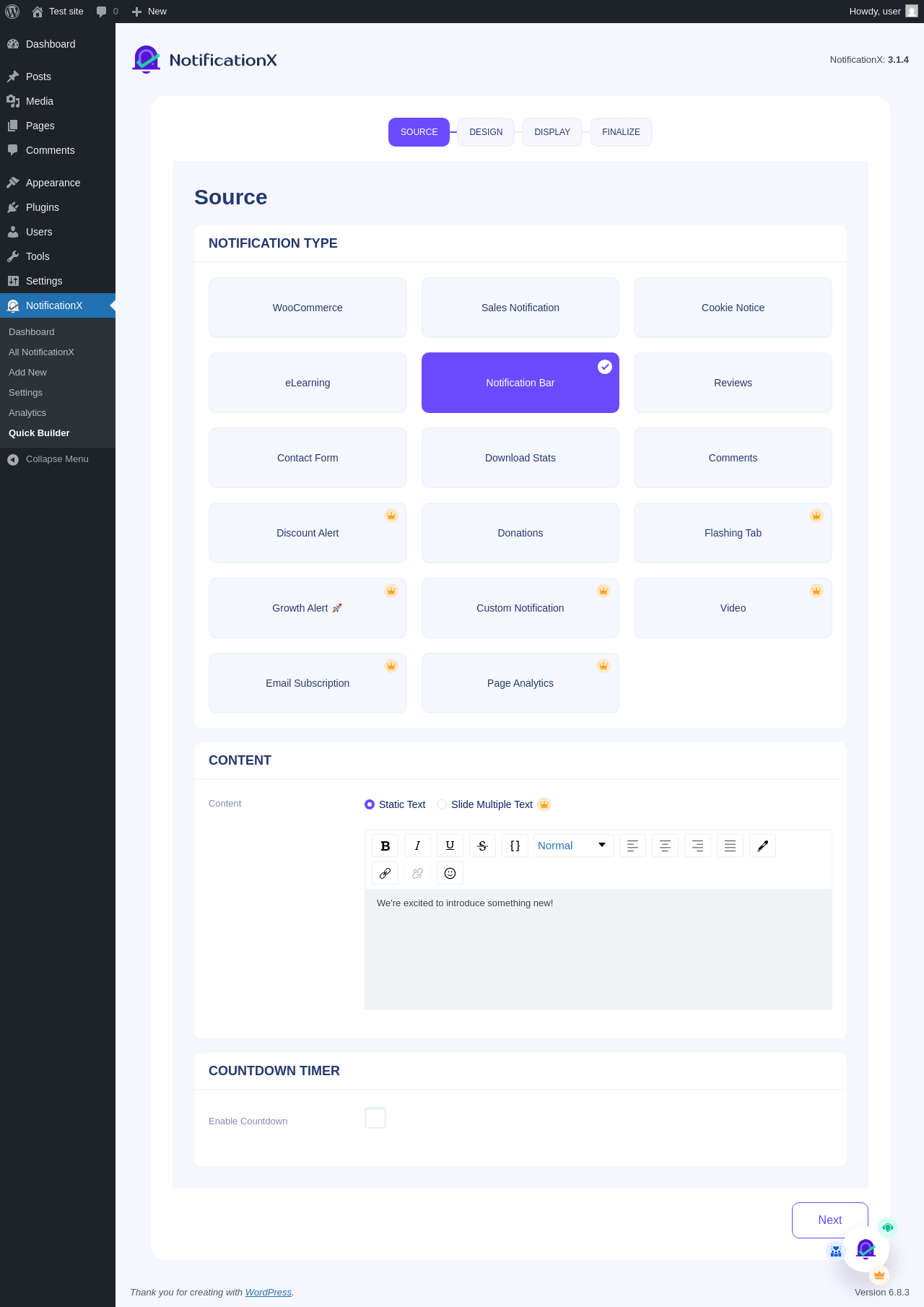Open the DISPLAY step tab
Screen dimensions: 924x1307
click(x=552, y=132)
